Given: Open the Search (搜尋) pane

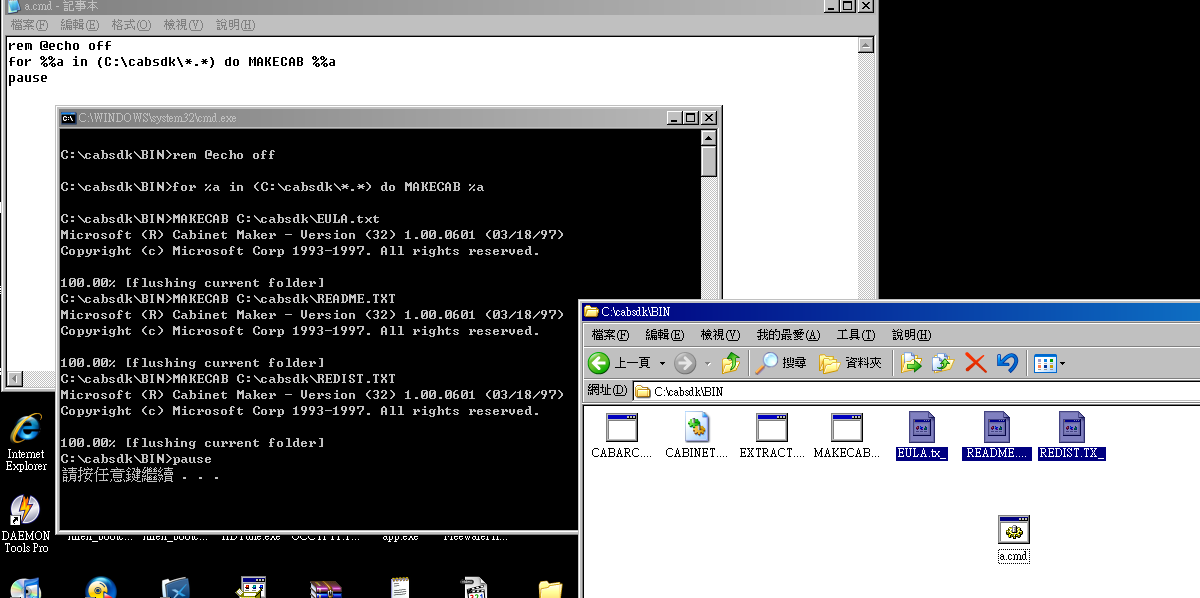Looking at the screenshot, I should pyautogui.click(x=782, y=363).
